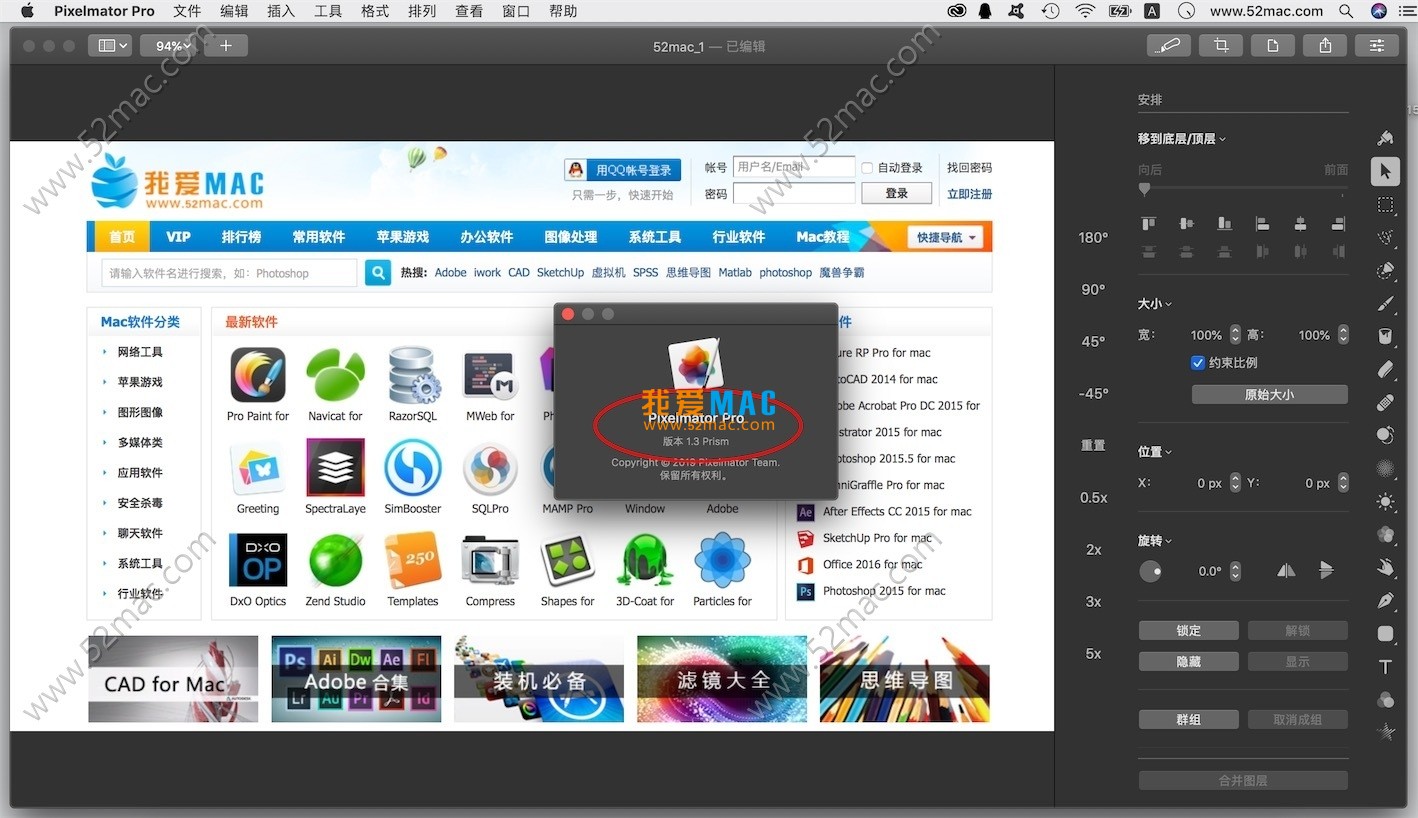Open the Effects star tool
The width and height of the screenshot is (1418, 818).
tap(1385, 732)
